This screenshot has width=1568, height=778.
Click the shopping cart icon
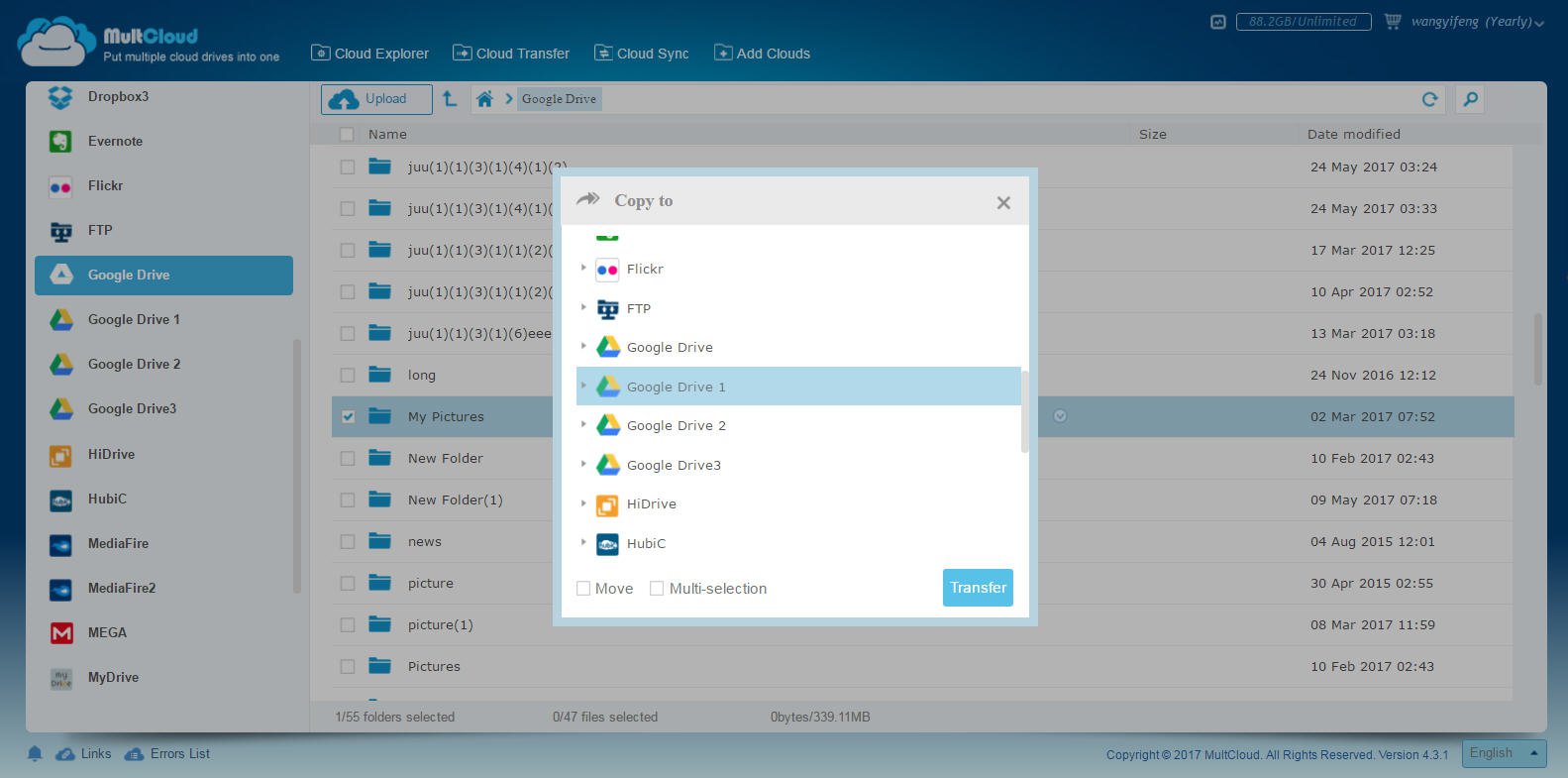1393,21
